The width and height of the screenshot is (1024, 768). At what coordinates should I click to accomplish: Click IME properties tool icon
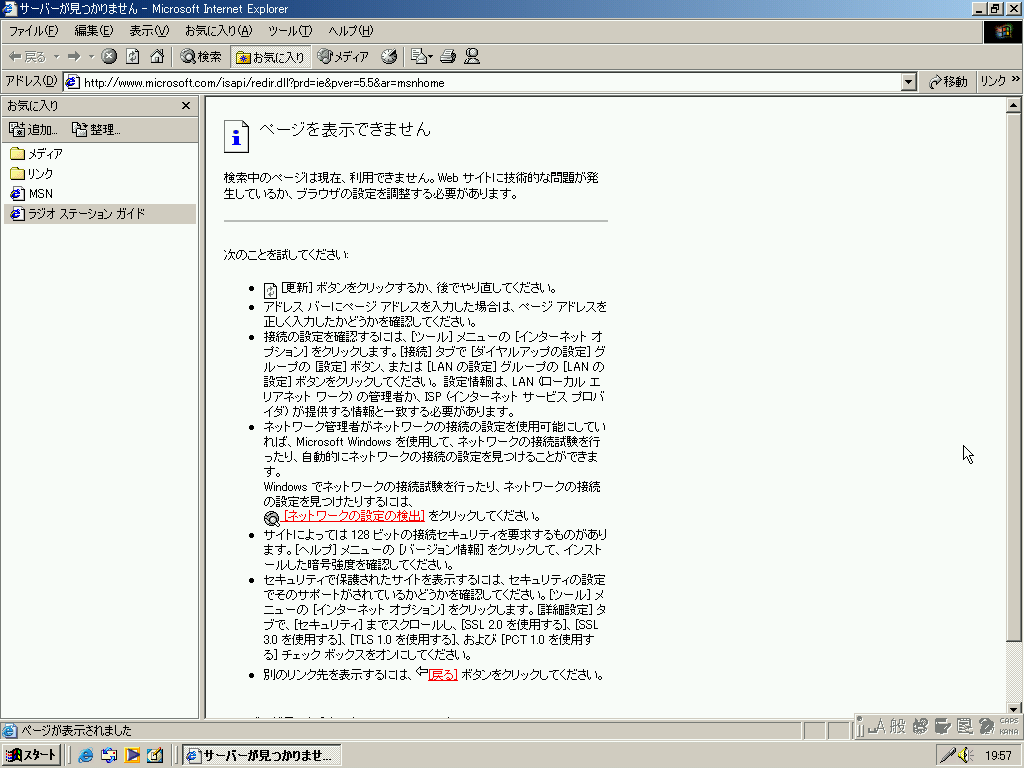pos(965,726)
